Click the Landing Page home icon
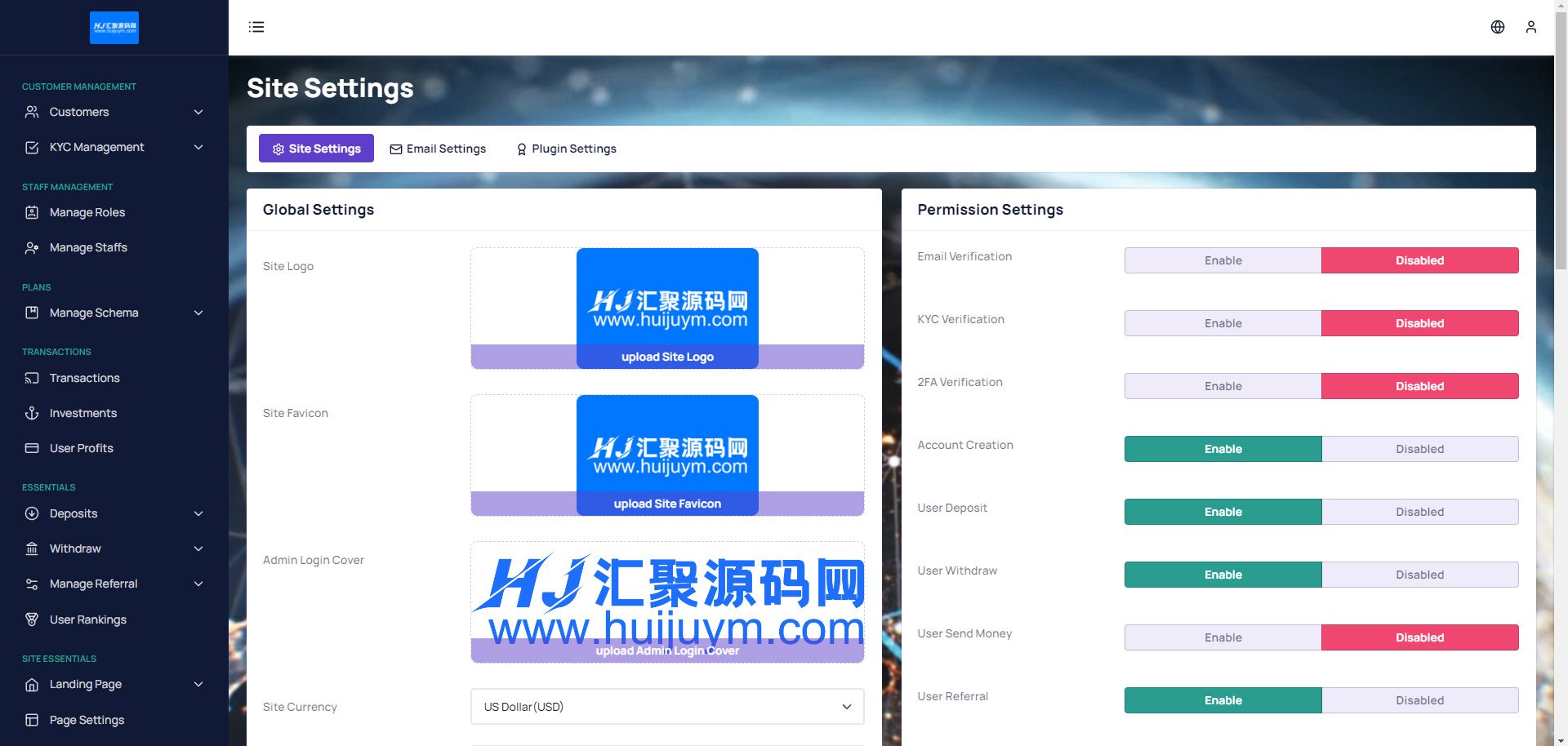 coord(32,685)
